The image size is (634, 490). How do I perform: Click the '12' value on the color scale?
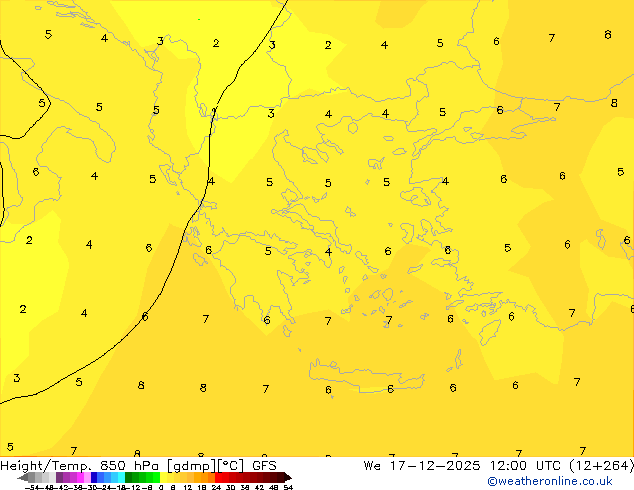(x=188, y=487)
